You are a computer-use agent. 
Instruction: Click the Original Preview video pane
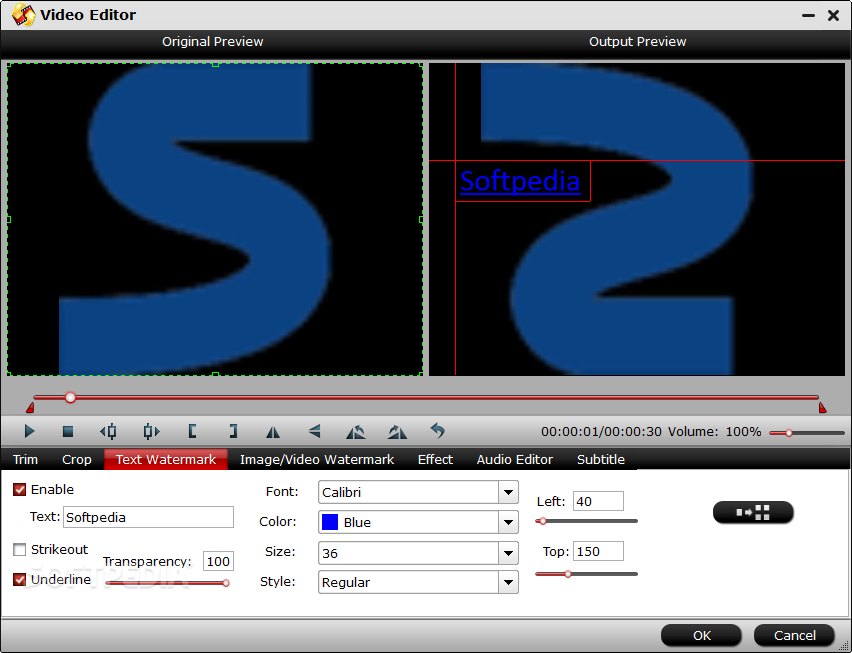pyautogui.click(x=215, y=219)
